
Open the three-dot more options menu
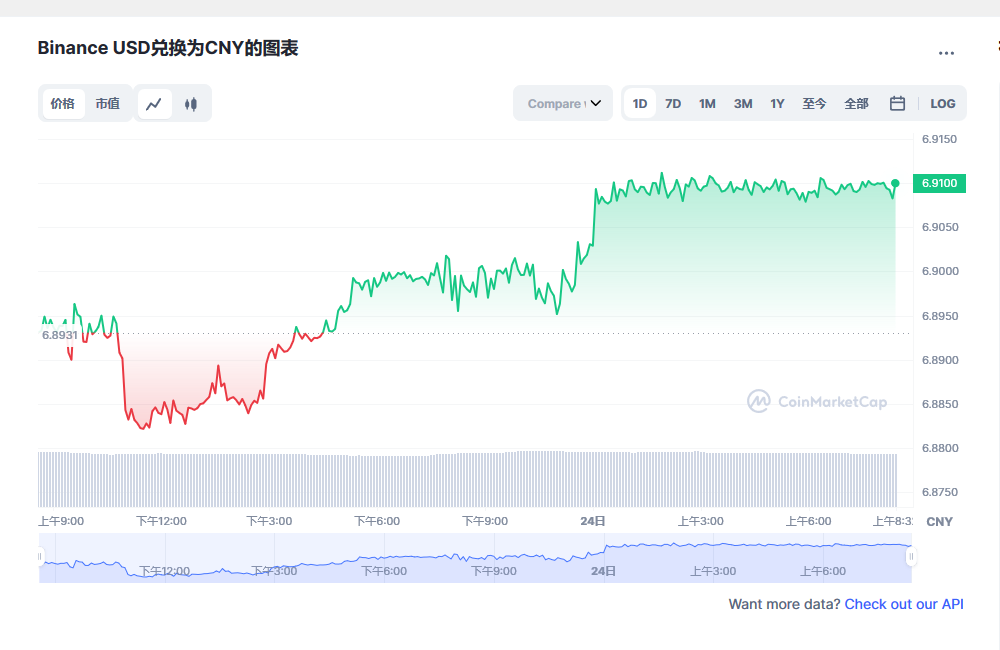click(x=946, y=53)
